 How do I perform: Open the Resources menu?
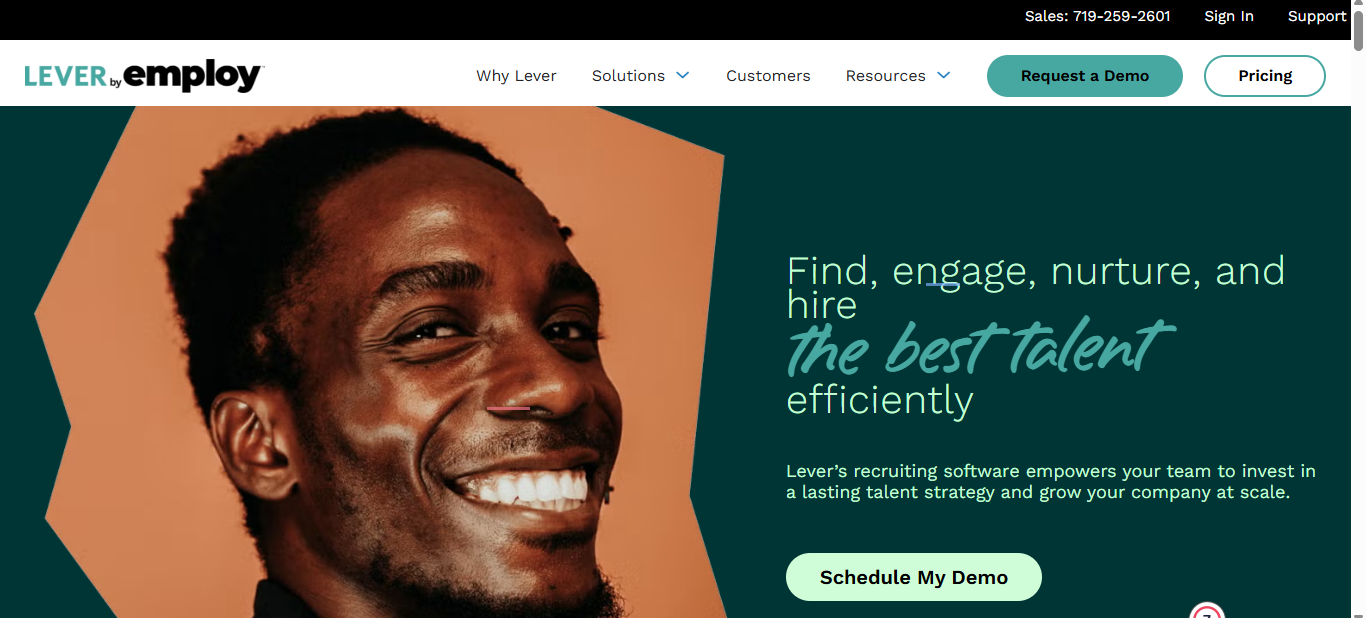pyautogui.click(x=898, y=76)
